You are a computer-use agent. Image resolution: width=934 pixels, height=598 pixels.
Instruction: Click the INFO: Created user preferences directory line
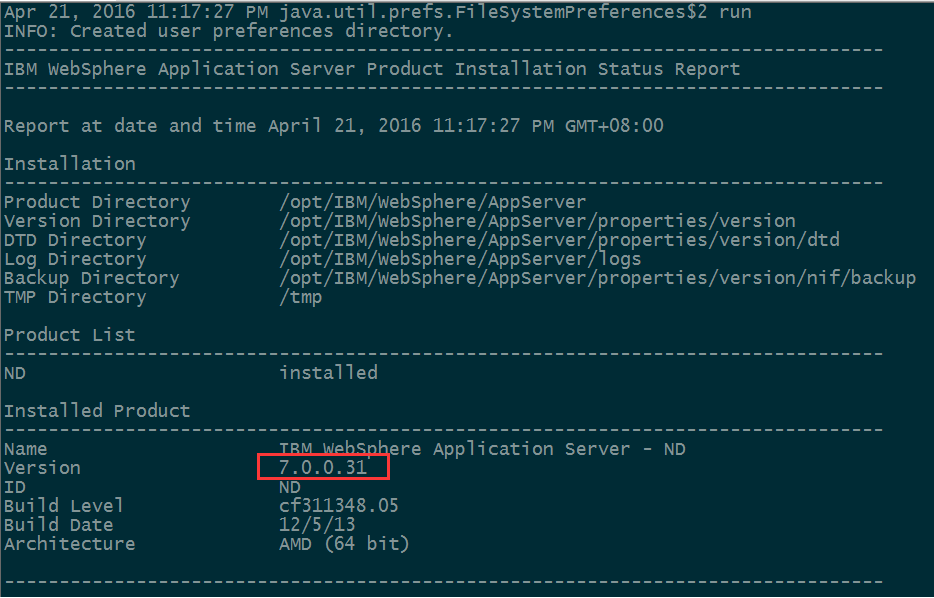[x=229, y=31]
